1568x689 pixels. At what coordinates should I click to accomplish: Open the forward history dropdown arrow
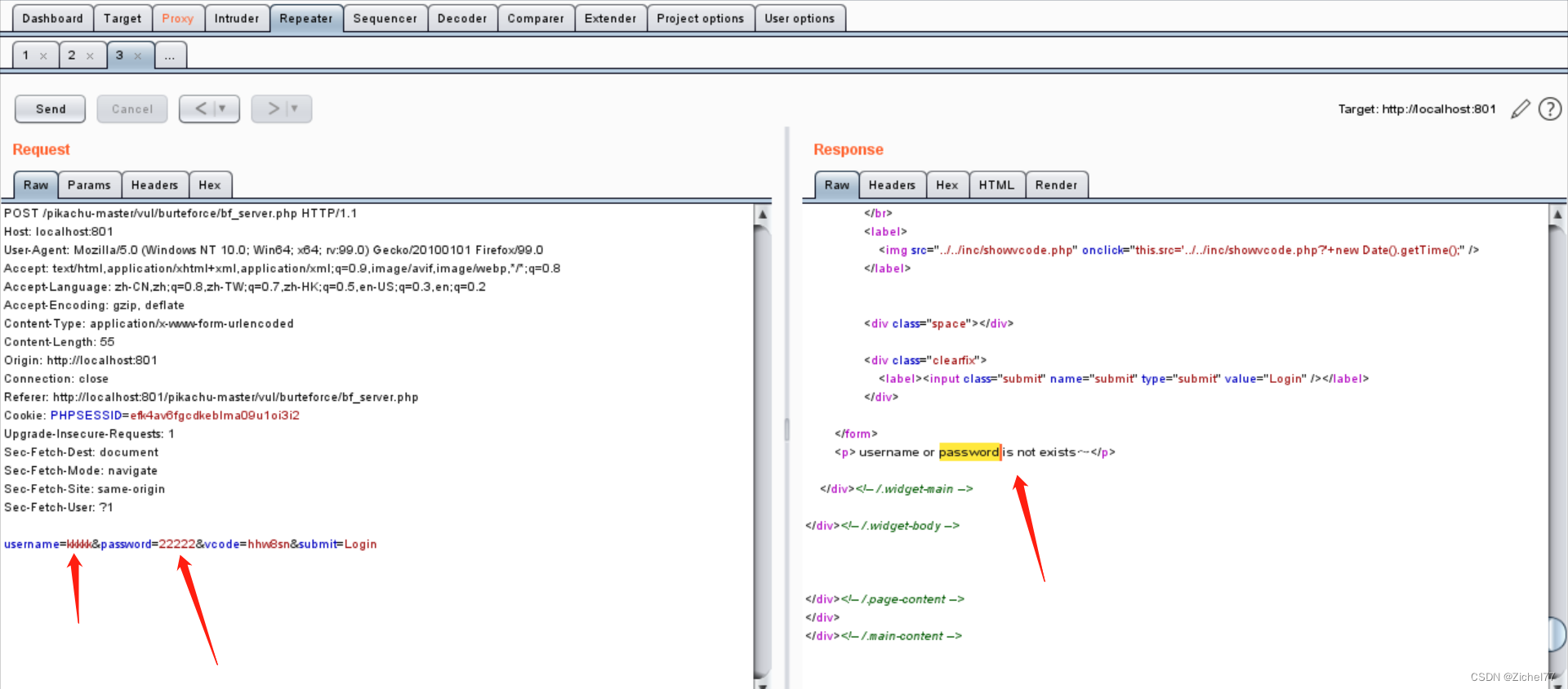(x=294, y=109)
